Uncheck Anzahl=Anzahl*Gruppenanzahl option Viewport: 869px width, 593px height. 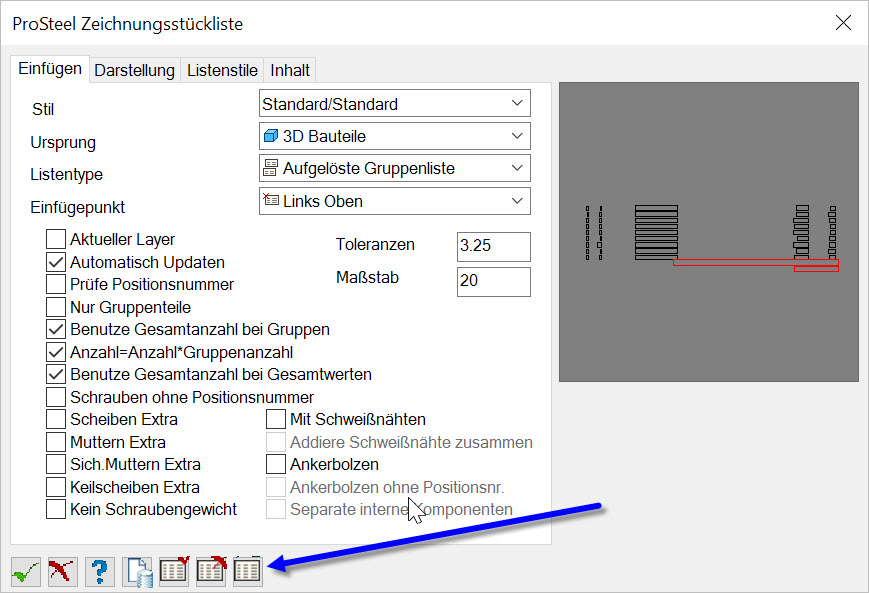click(x=56, y=352)
